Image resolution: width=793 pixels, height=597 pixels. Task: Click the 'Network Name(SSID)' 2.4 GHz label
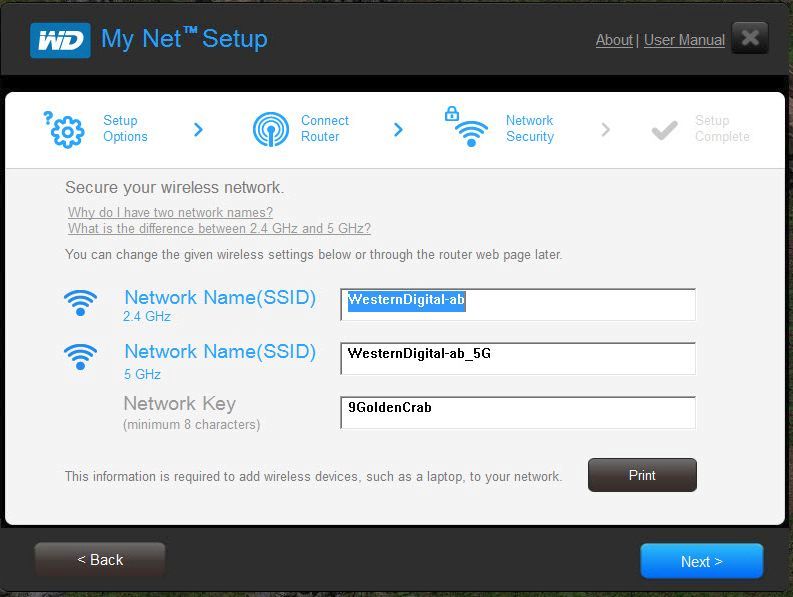[x=220, y=297]
